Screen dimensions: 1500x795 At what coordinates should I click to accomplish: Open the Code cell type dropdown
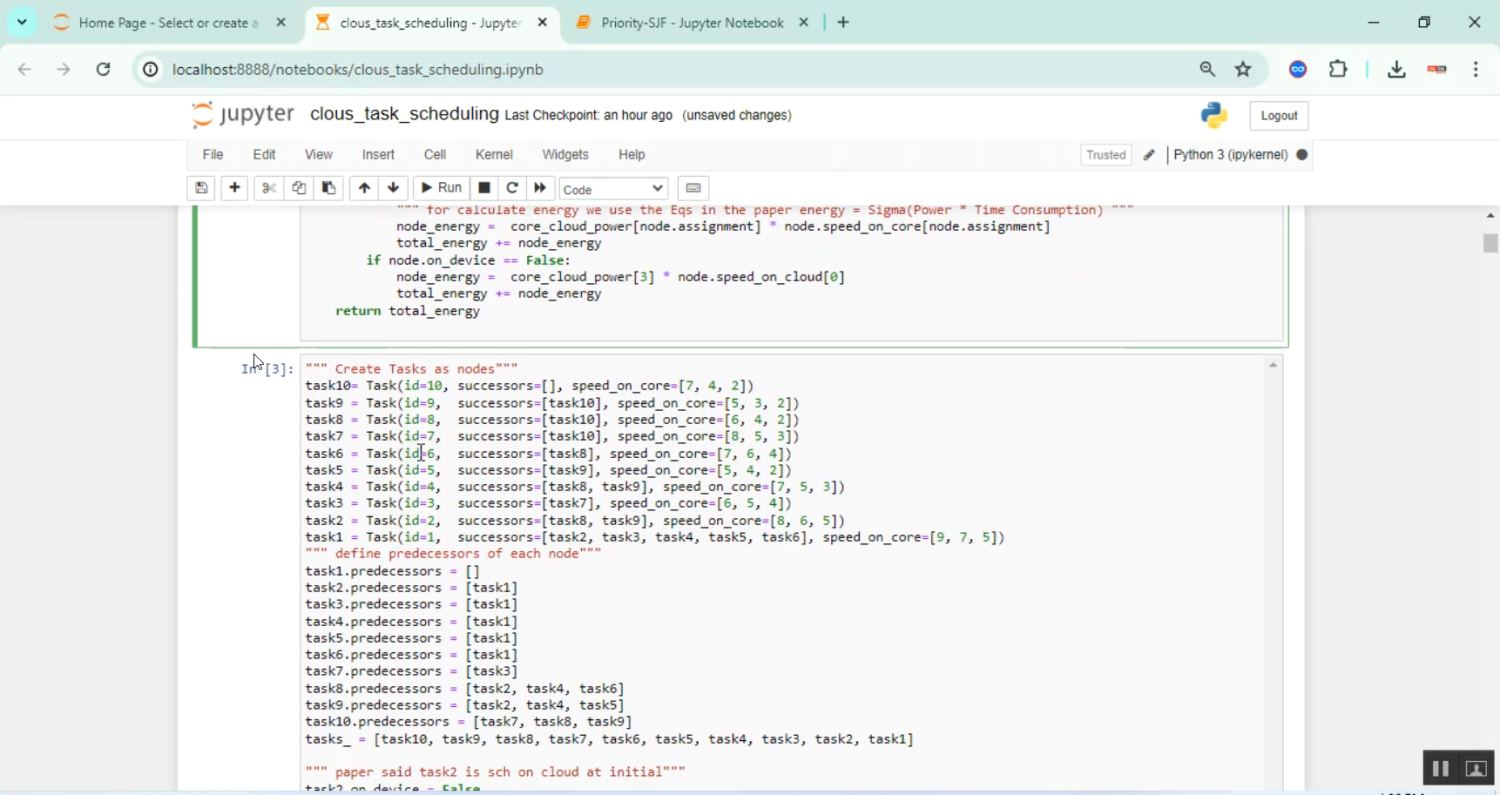coord(613,189)
